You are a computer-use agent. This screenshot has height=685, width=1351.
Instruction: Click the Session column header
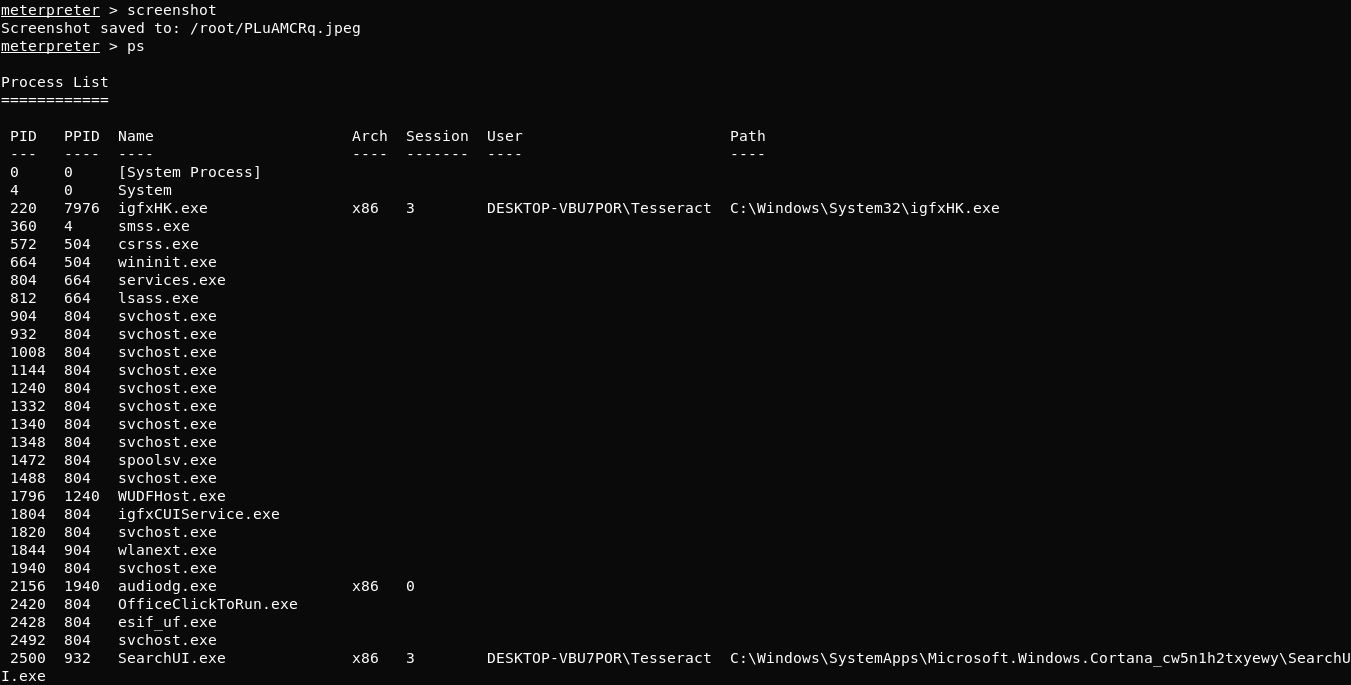pos(437,136)
